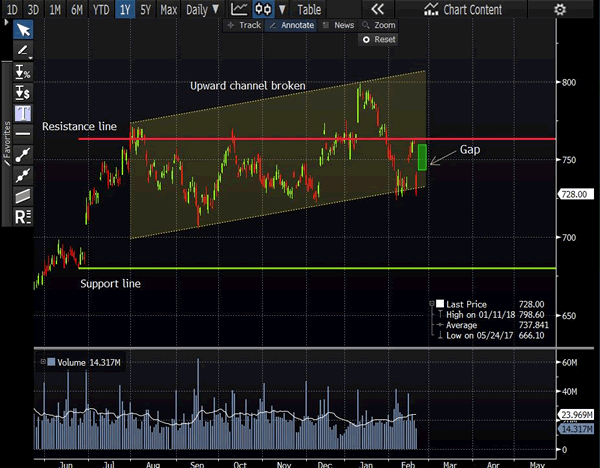This screenshot has width=600, height=468.
Task: Open the chart type dropdown arrow
Action: tap(282, 9)
